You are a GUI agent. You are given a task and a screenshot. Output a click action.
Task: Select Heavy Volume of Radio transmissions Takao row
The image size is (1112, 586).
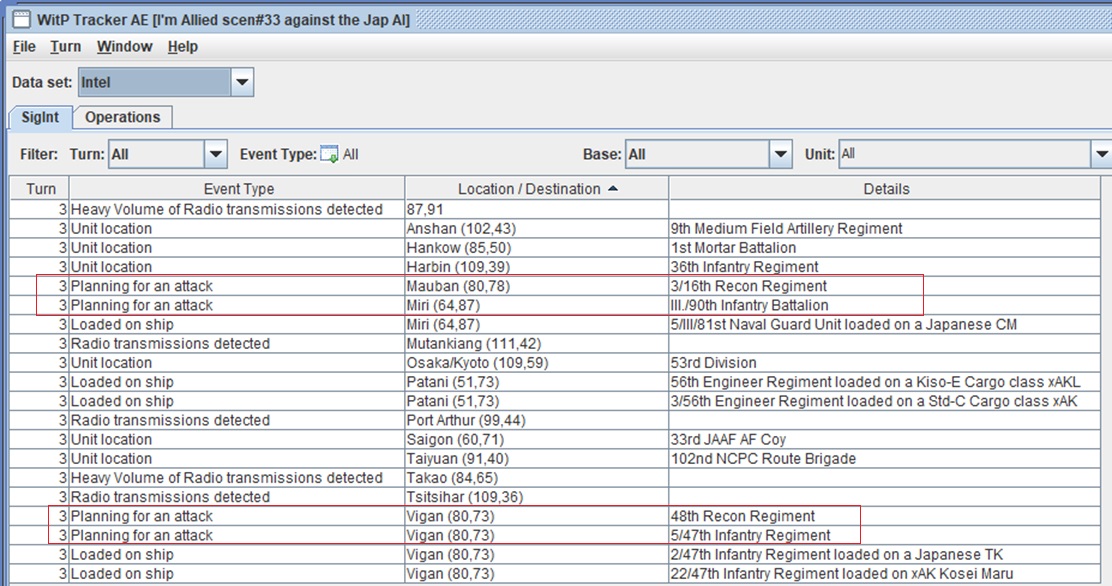click(555, 477)
